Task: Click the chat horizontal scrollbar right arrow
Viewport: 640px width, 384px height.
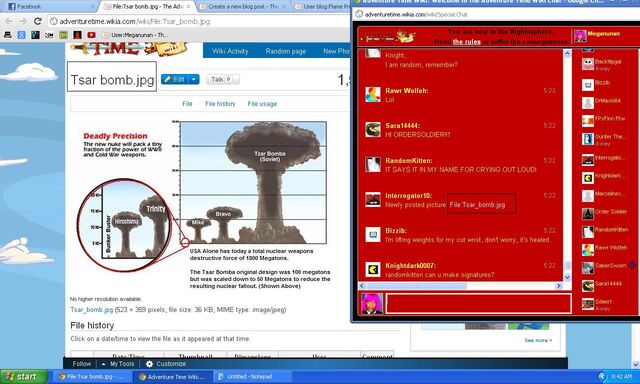Action: pos(558,286)
